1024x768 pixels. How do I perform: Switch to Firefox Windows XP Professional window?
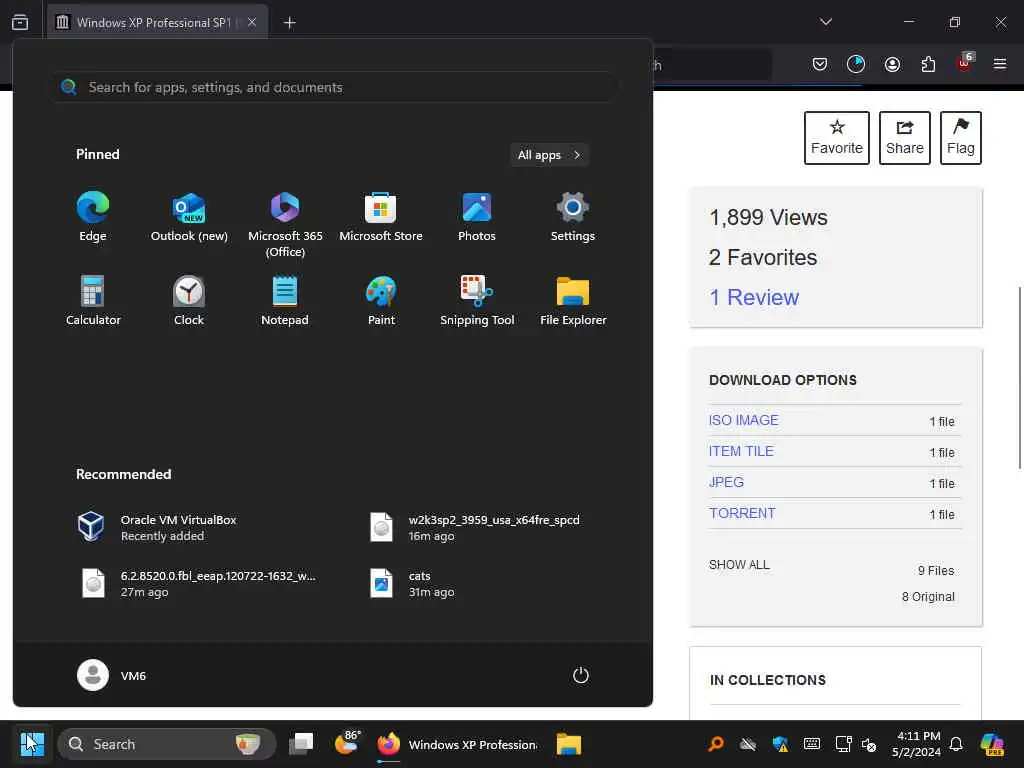coord(457,744)
